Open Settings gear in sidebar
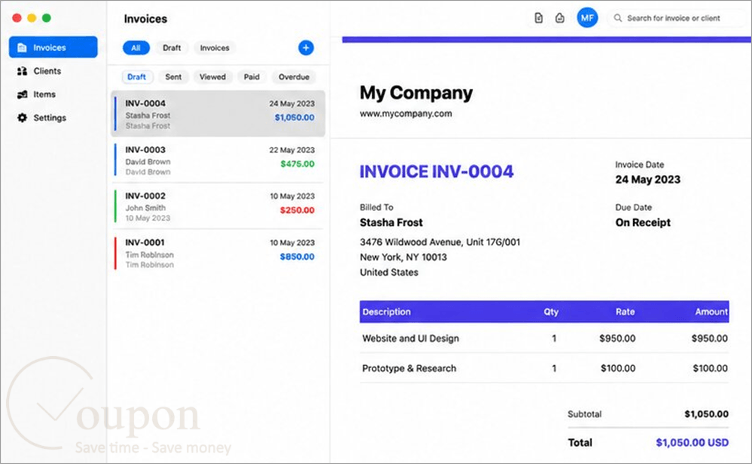The width and height of the screenshot is (752, 464). coord(22,118)
